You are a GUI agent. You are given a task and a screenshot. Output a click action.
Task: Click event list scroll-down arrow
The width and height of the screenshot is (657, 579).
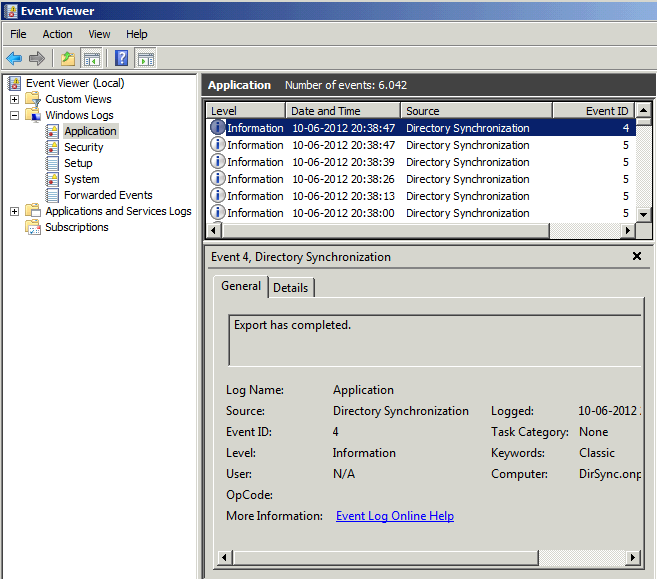[x=644, y=215]
